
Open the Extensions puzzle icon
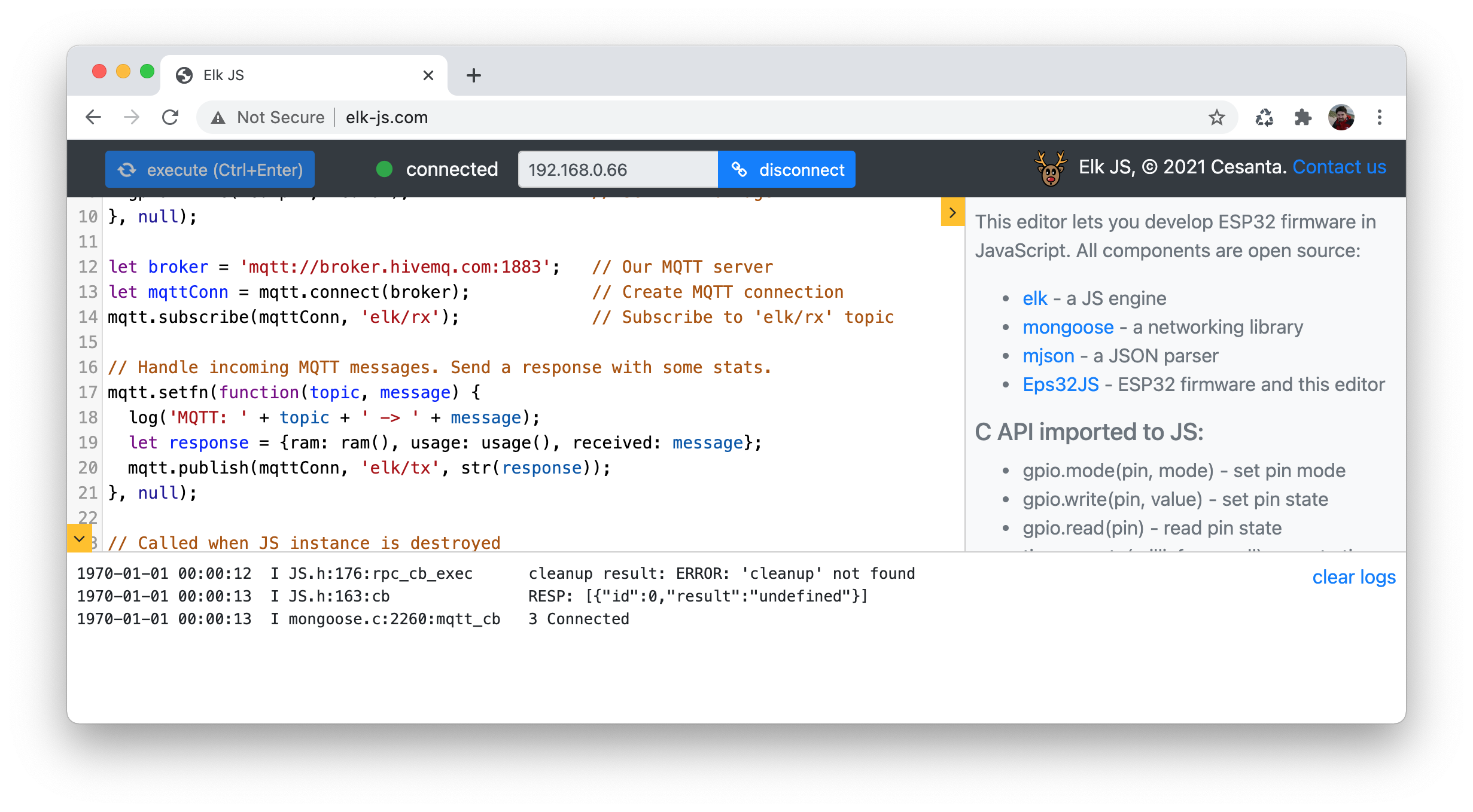[x=1302, y=117]
